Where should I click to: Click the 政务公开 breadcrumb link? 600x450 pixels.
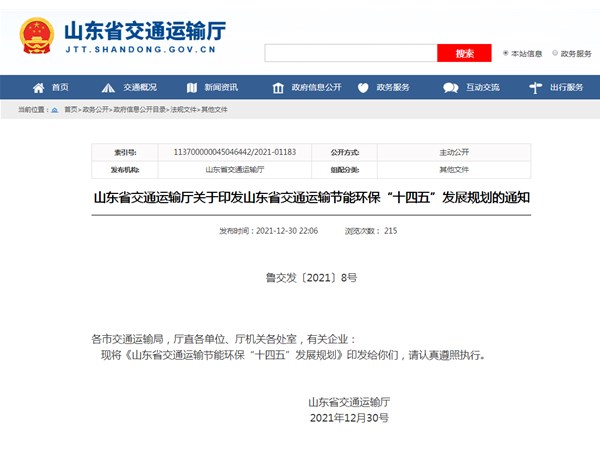(x=96, y=108)
